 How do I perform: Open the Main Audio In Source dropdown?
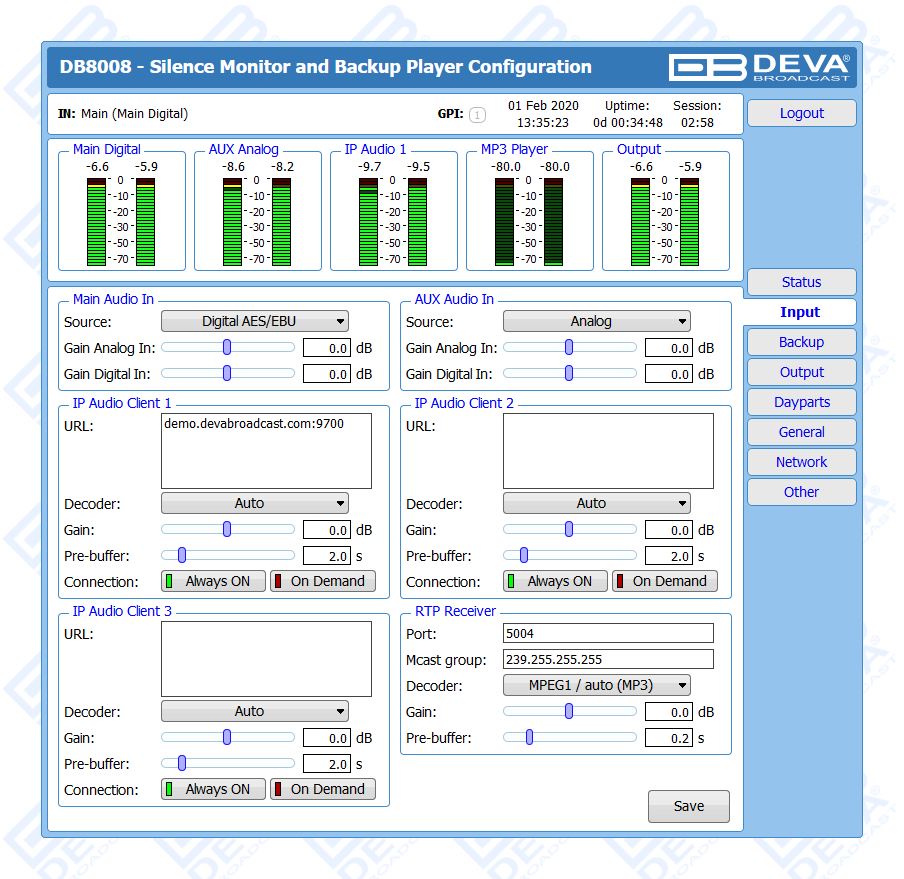255,322
